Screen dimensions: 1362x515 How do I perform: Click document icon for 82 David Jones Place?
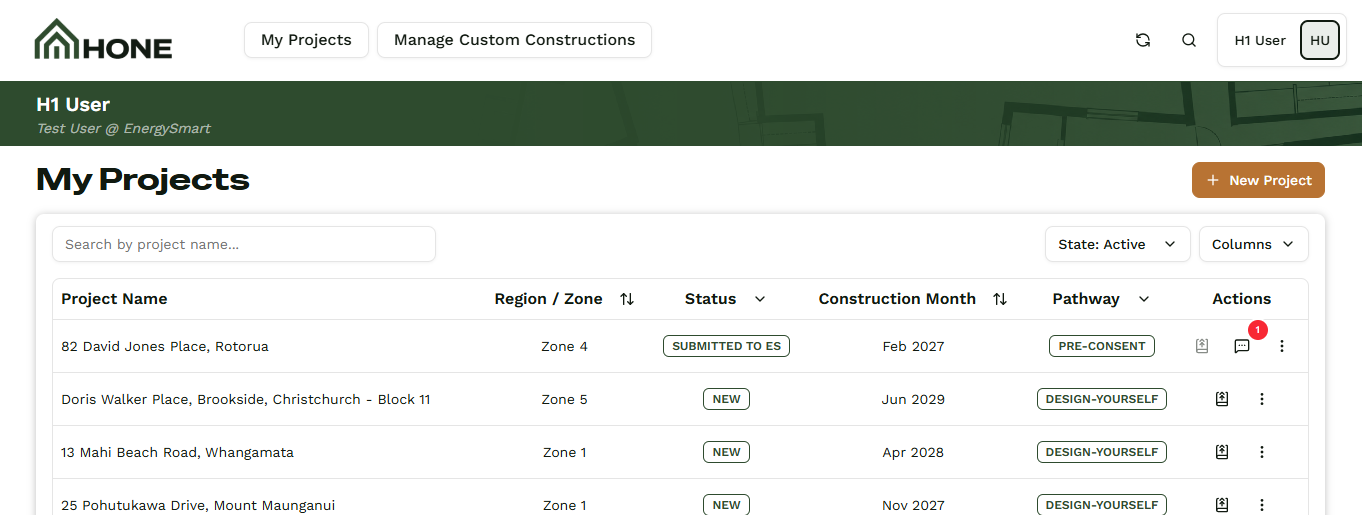(1202, 346)
